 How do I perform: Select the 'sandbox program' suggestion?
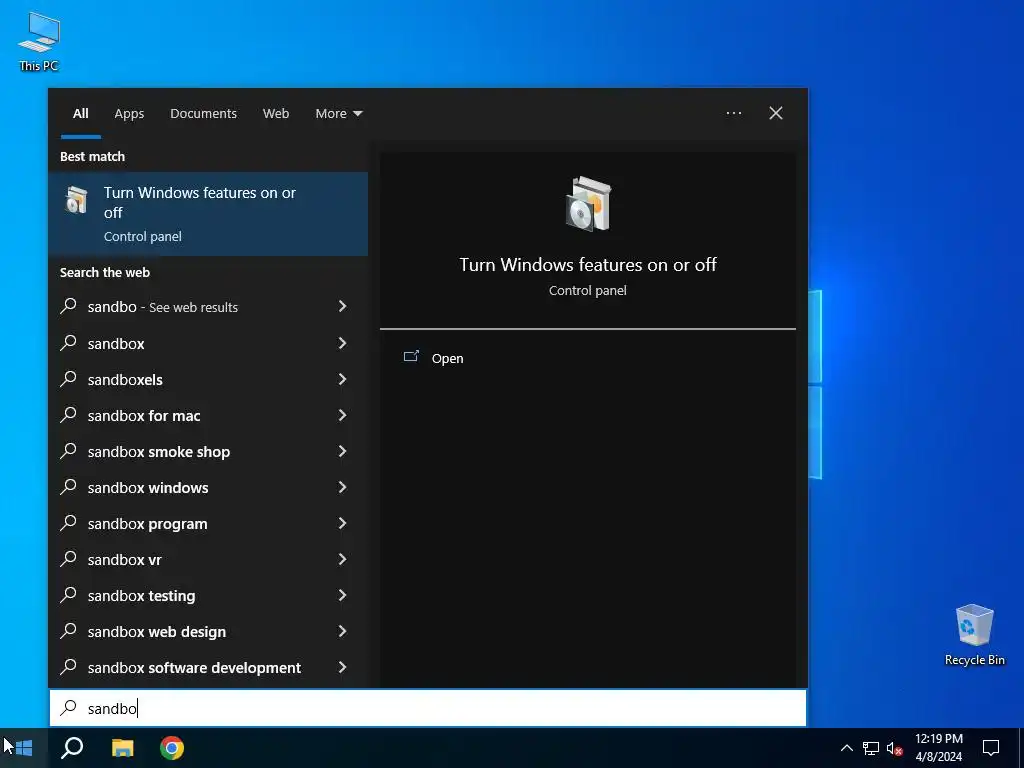tap(208, 523)
